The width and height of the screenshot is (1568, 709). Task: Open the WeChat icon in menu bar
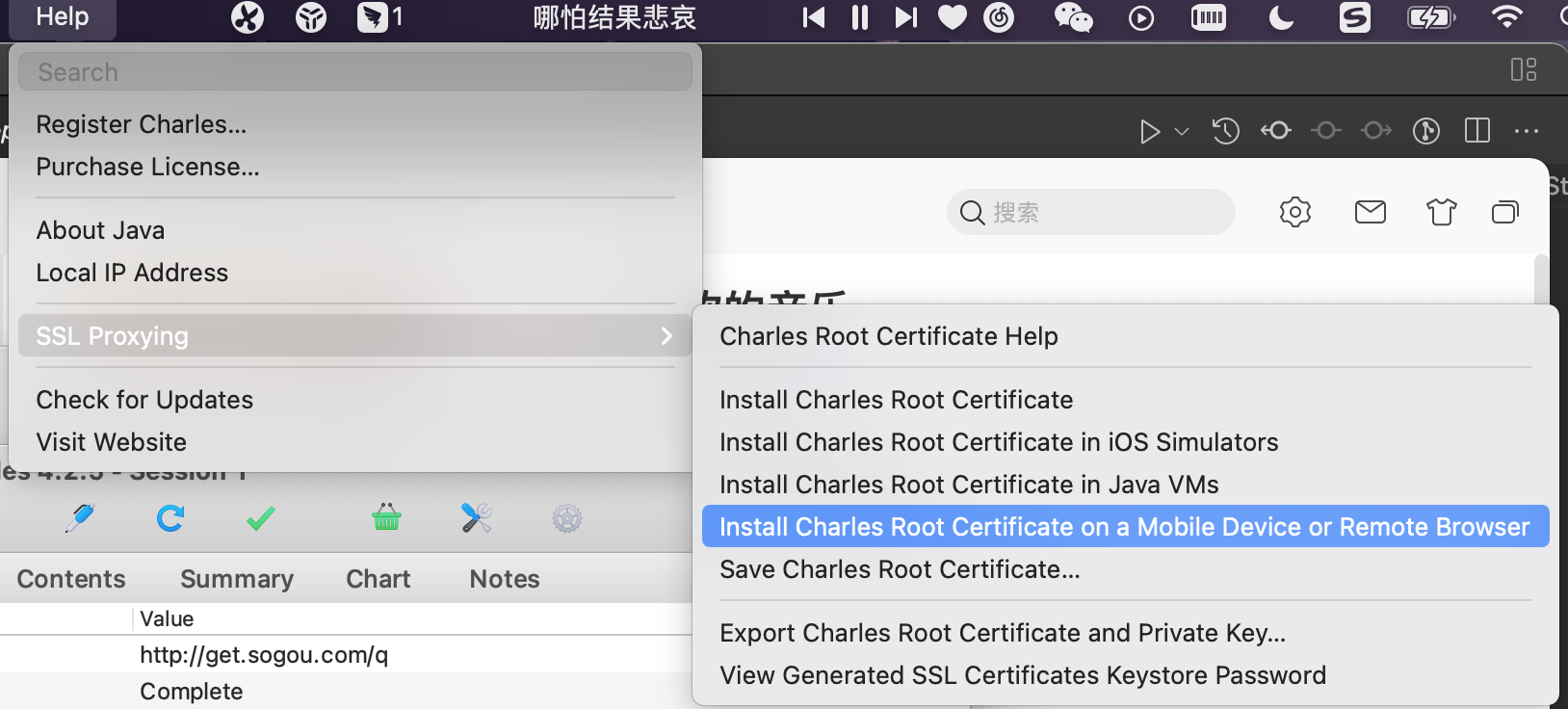coord(1074,17)
